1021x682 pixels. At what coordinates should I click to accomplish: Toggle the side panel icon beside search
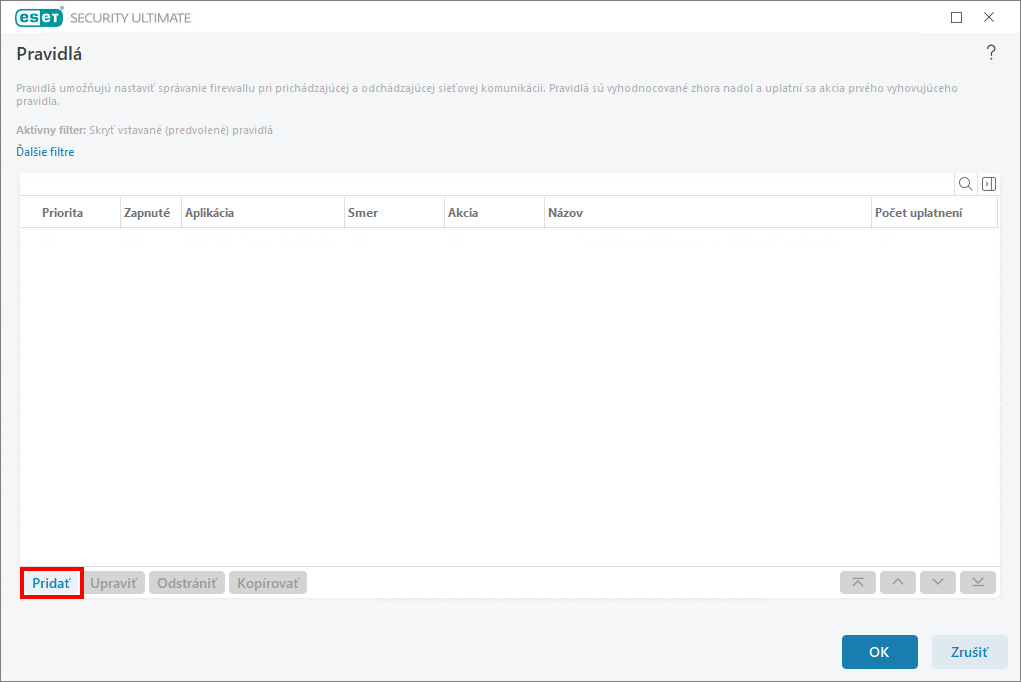tap(988, 184)
